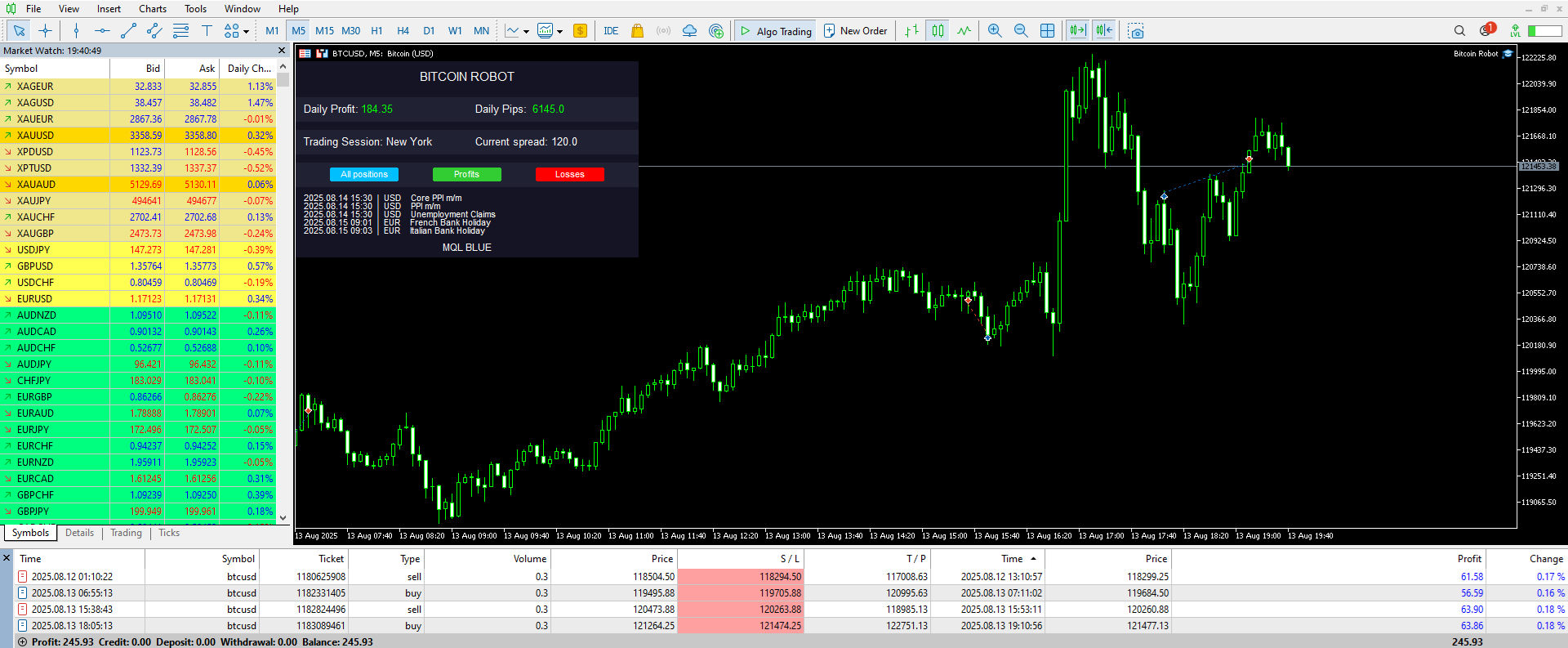Close the Market Watch panel

(x=282, y=51)
